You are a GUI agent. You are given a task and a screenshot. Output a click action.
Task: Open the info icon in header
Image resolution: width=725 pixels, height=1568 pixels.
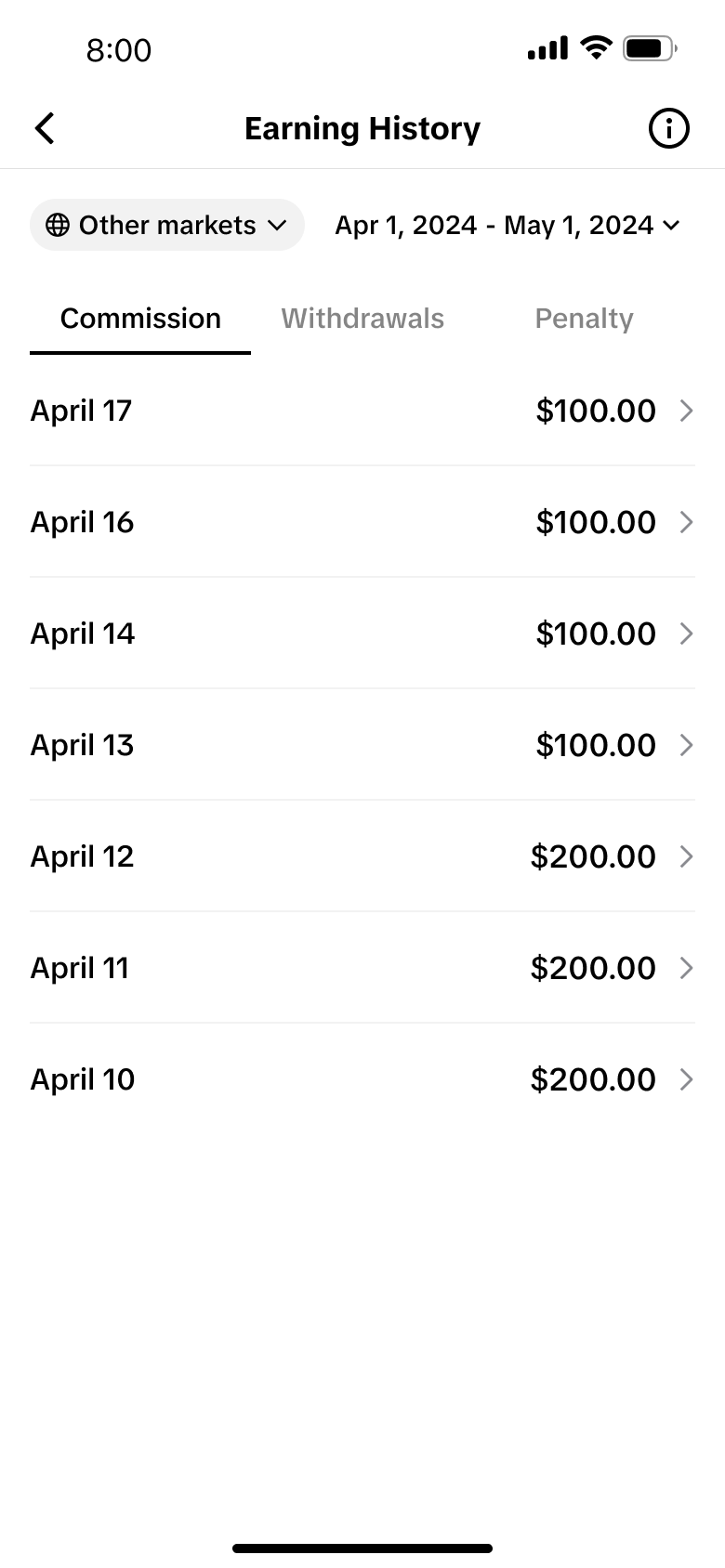[x=668, y=128]
